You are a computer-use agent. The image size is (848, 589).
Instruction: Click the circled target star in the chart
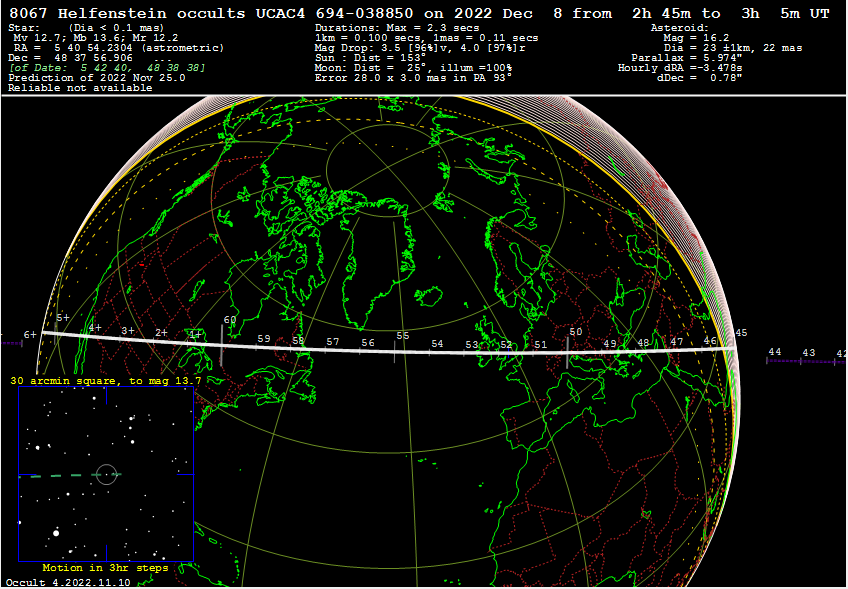tap(106, 474)
